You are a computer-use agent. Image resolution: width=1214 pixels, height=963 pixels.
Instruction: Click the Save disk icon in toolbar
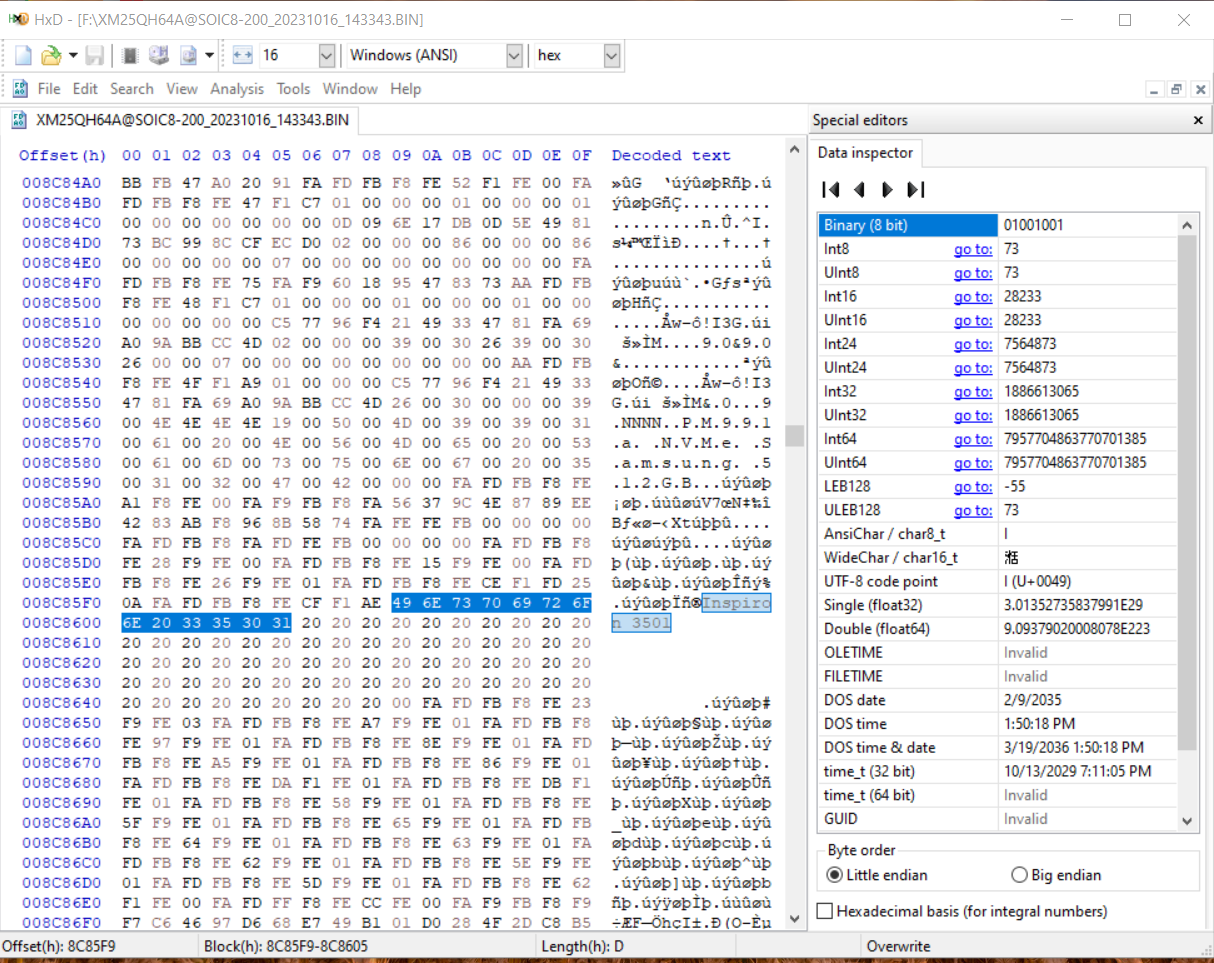pyautogui.click(x=95, y=55)
